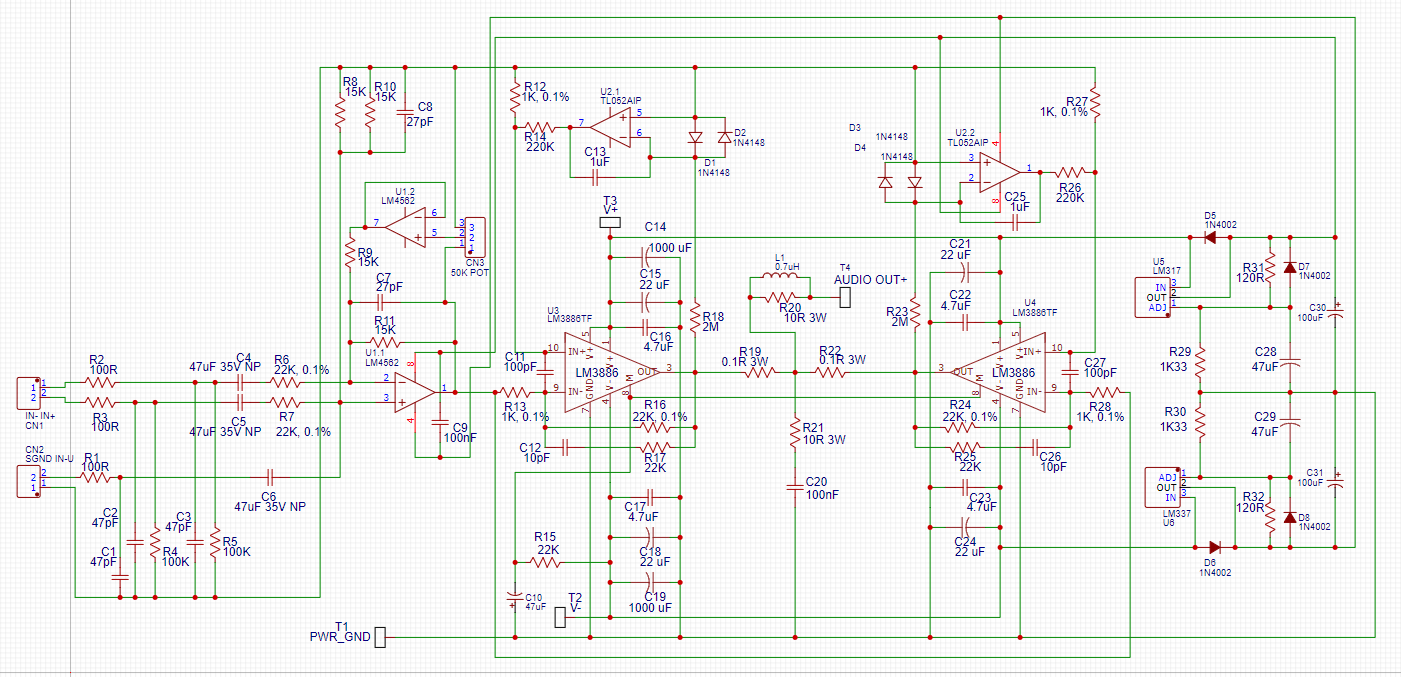1401x677 pixels.
Task: Click the 'R15' designator label
Action: (545, 536)
